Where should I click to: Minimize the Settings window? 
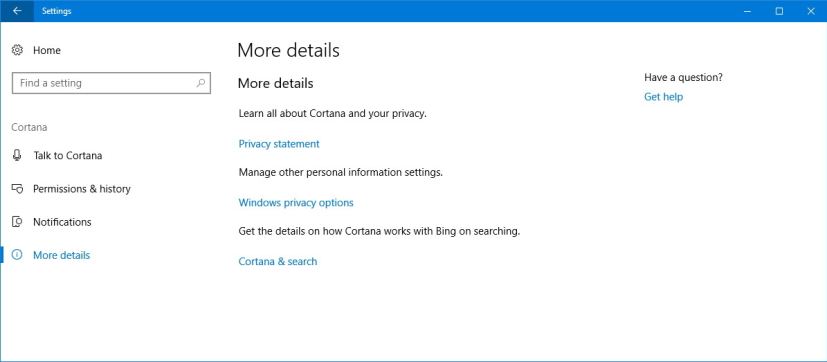tap(747, 11)
